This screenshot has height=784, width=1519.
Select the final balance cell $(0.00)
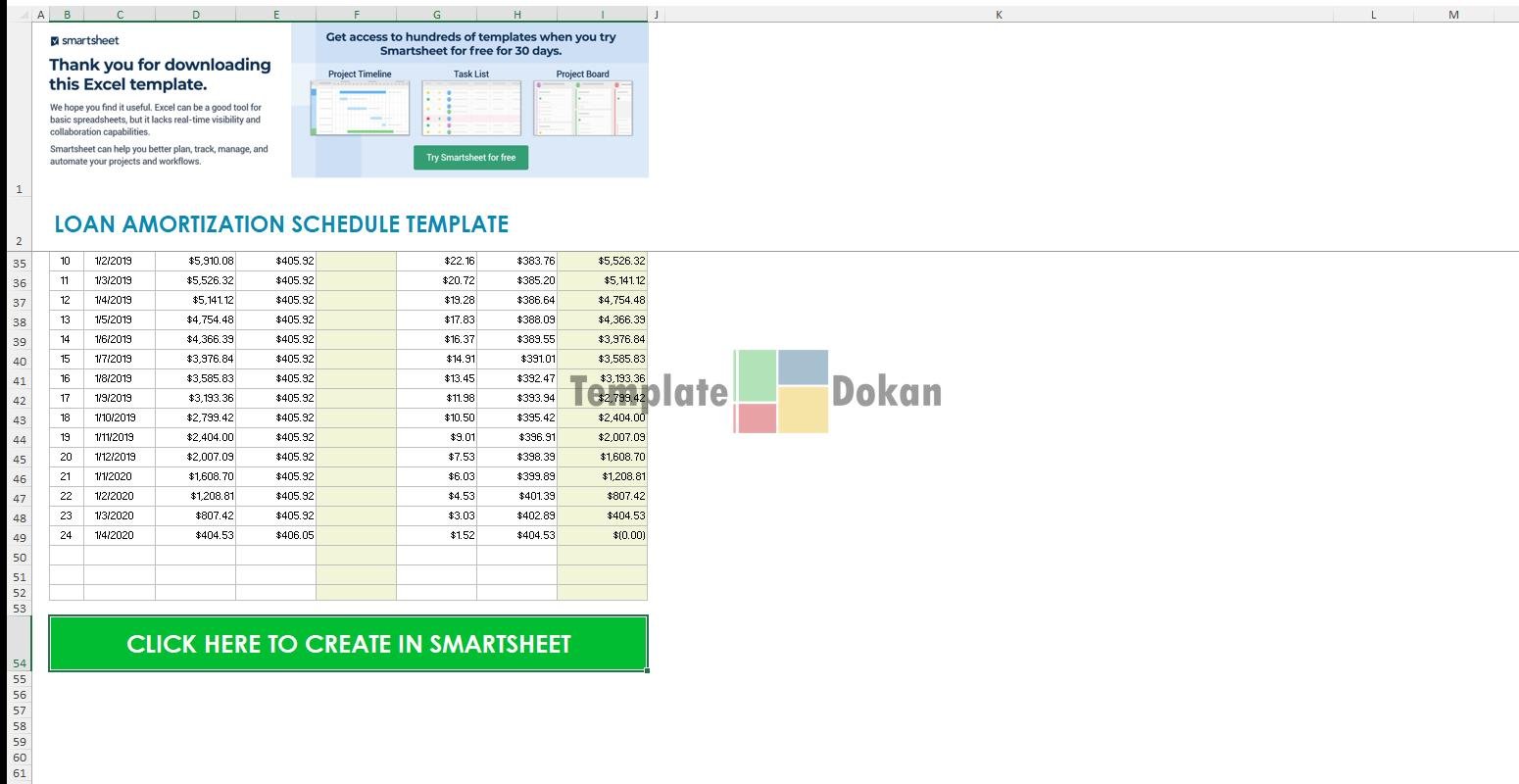click(x=602, y=535)
